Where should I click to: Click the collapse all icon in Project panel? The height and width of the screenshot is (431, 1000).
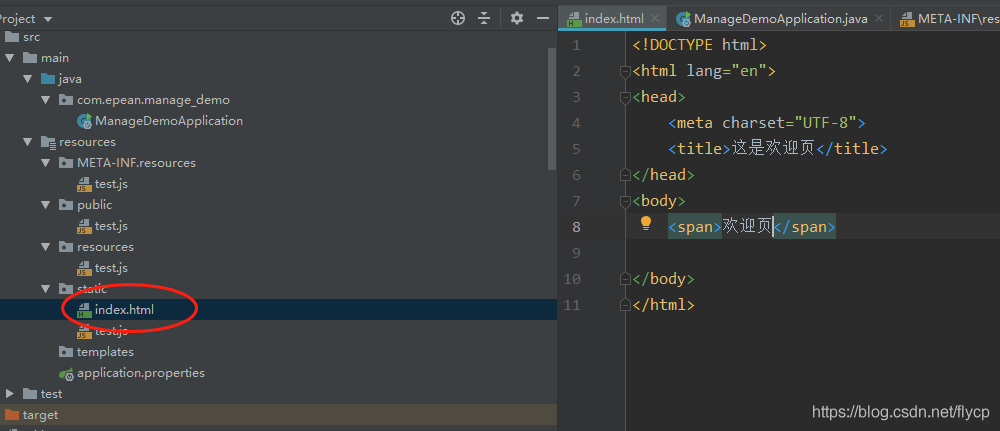point(484,18)
